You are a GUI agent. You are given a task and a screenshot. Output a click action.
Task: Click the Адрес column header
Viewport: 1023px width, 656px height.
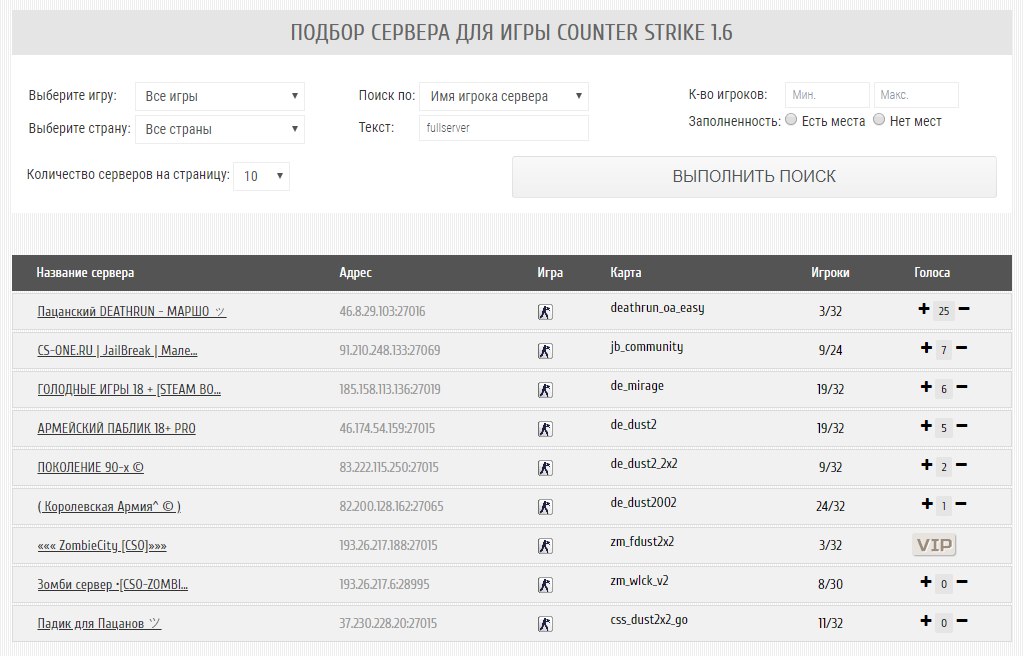pos(356,273)
